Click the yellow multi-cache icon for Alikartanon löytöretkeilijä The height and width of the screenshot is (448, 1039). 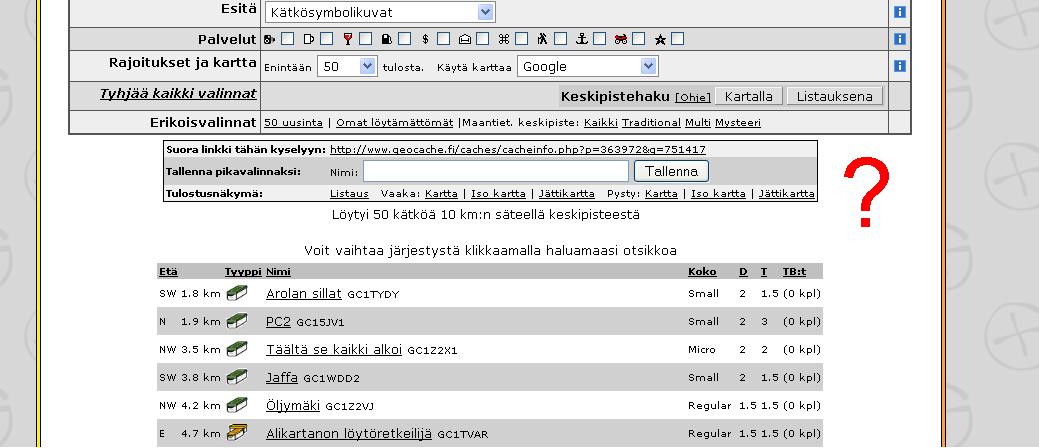click(237, 433)
